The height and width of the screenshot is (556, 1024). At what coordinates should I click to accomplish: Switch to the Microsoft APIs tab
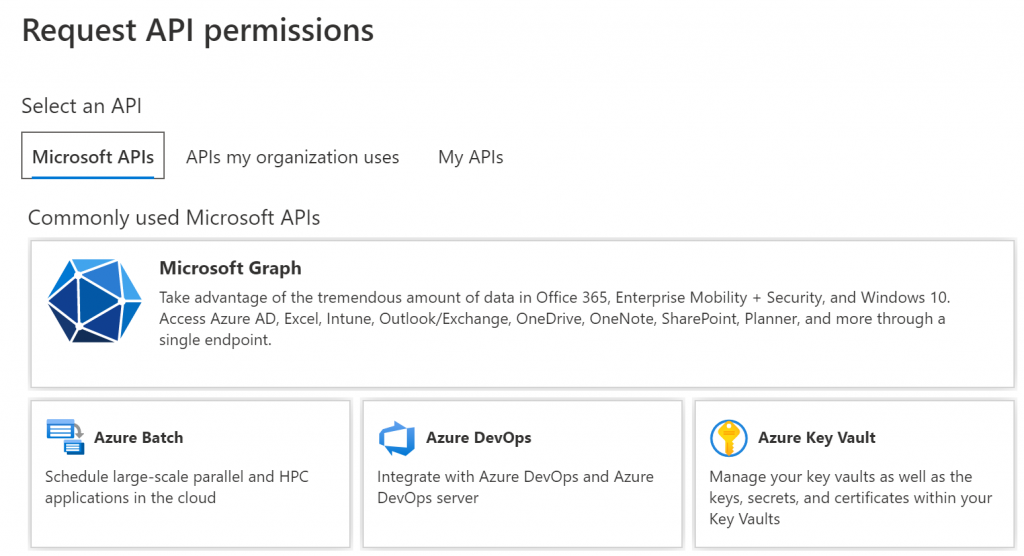[x=93, y=157]
